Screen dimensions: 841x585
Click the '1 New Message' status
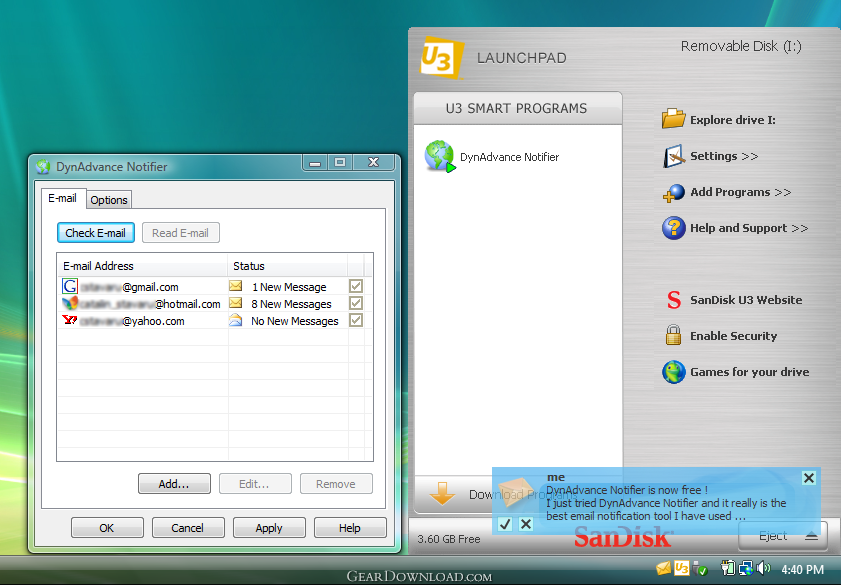click(289, 287)
